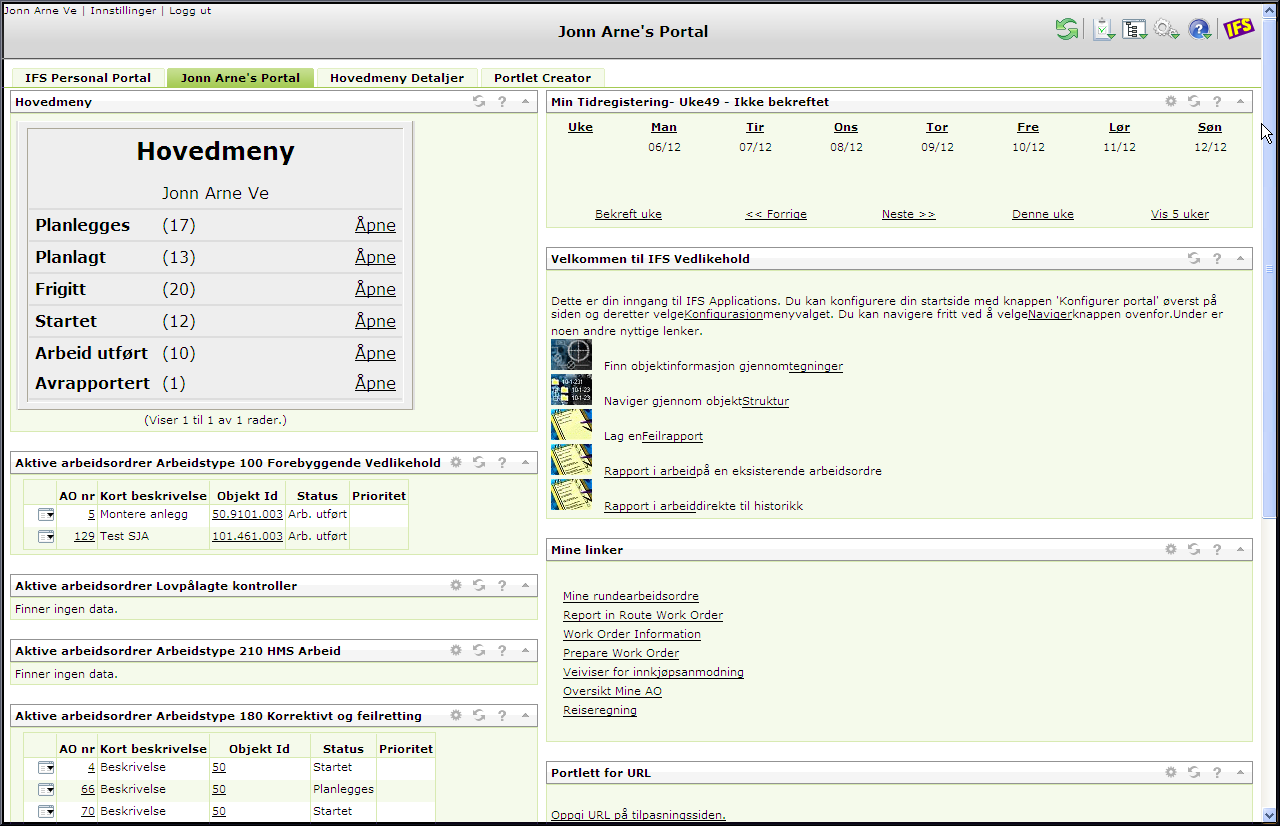Viewport: 1280px width, 826px height.
Task: Collapse the Arbeidstype 210 HMS Arbeid portlet
Action: (525, 650)
